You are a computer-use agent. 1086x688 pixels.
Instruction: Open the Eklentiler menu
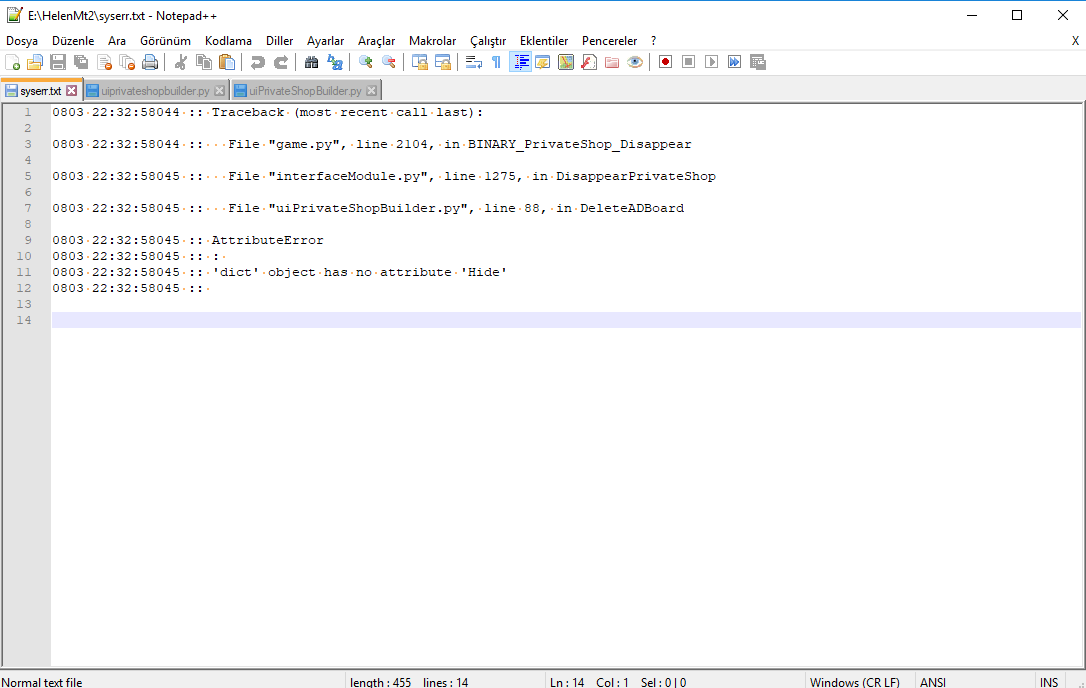(544, 41)
